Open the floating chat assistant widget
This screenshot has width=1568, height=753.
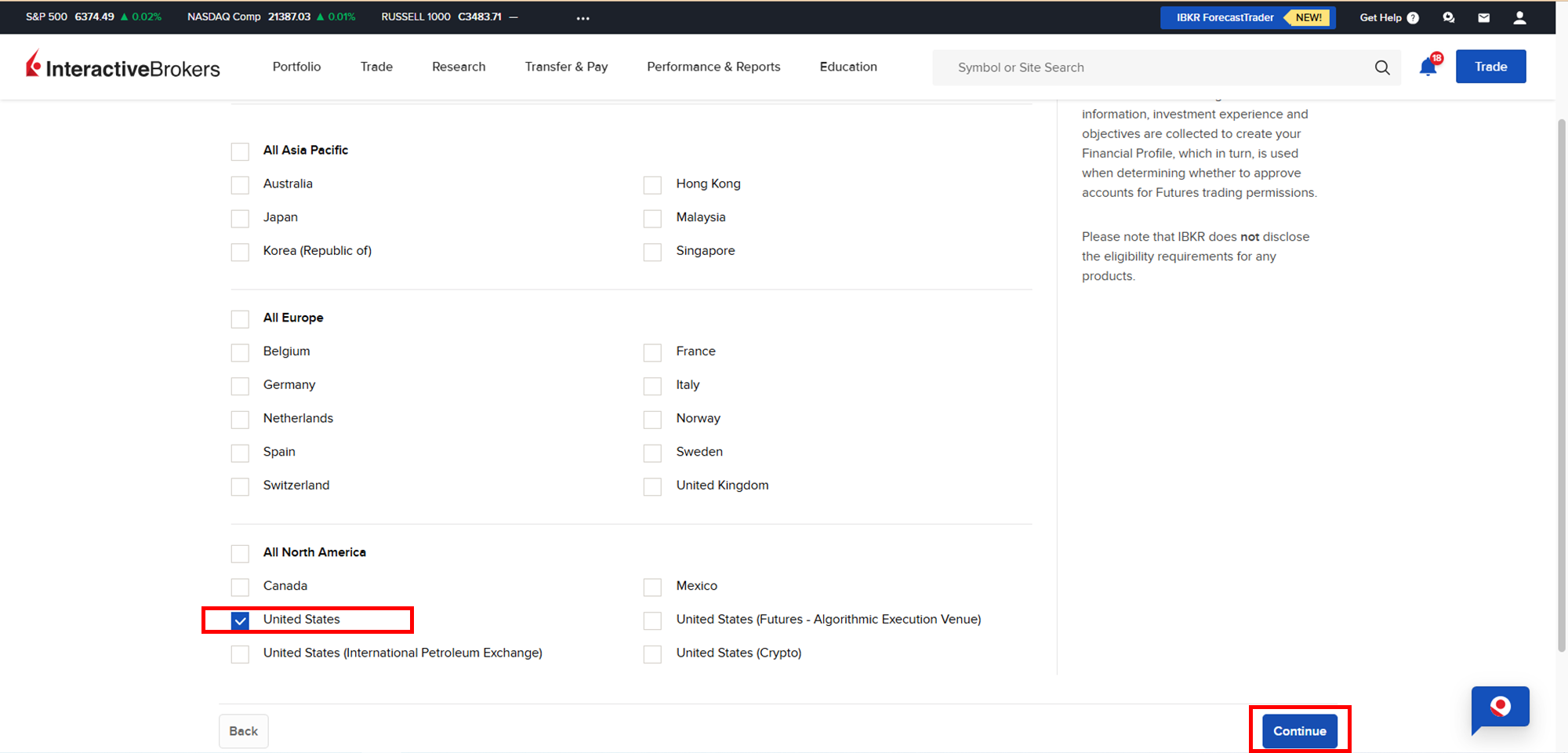click(x=1499, y=708)
